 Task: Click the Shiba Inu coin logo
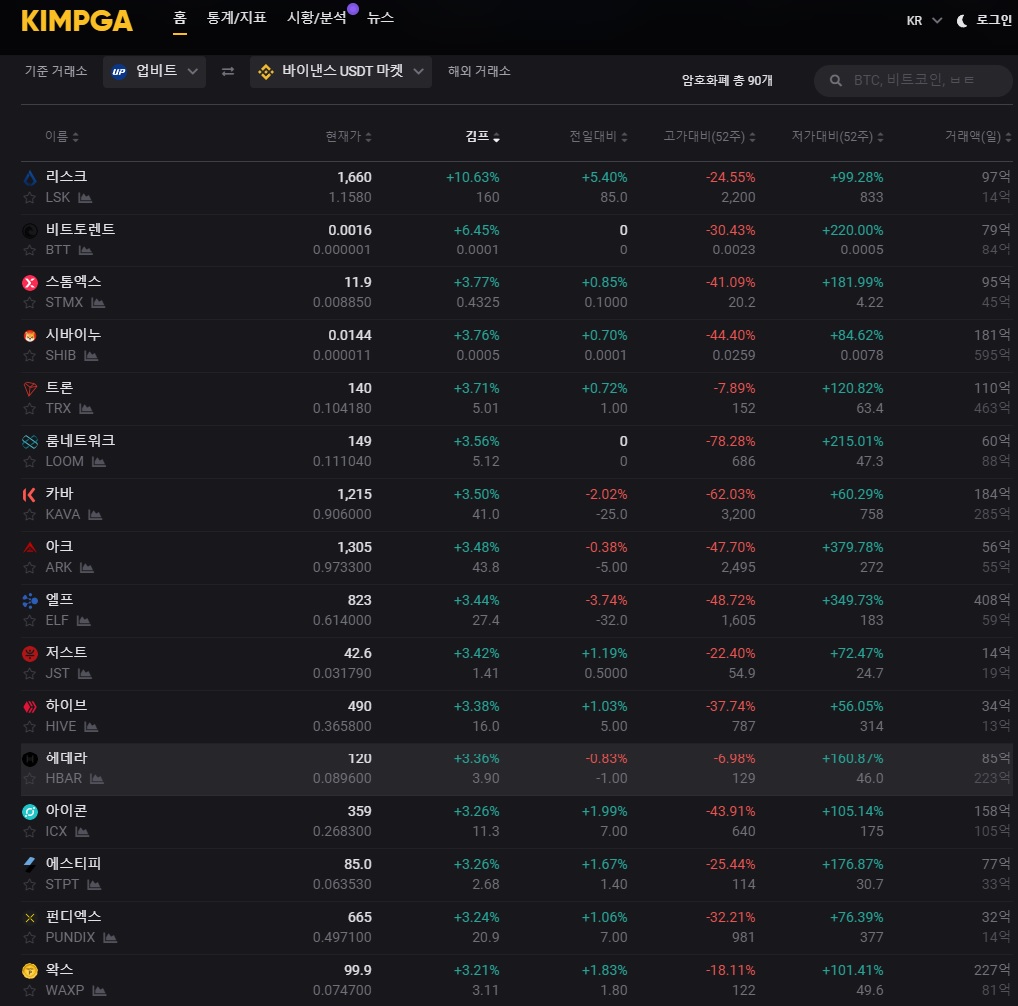pyautogui.click(x=30, y=336)
